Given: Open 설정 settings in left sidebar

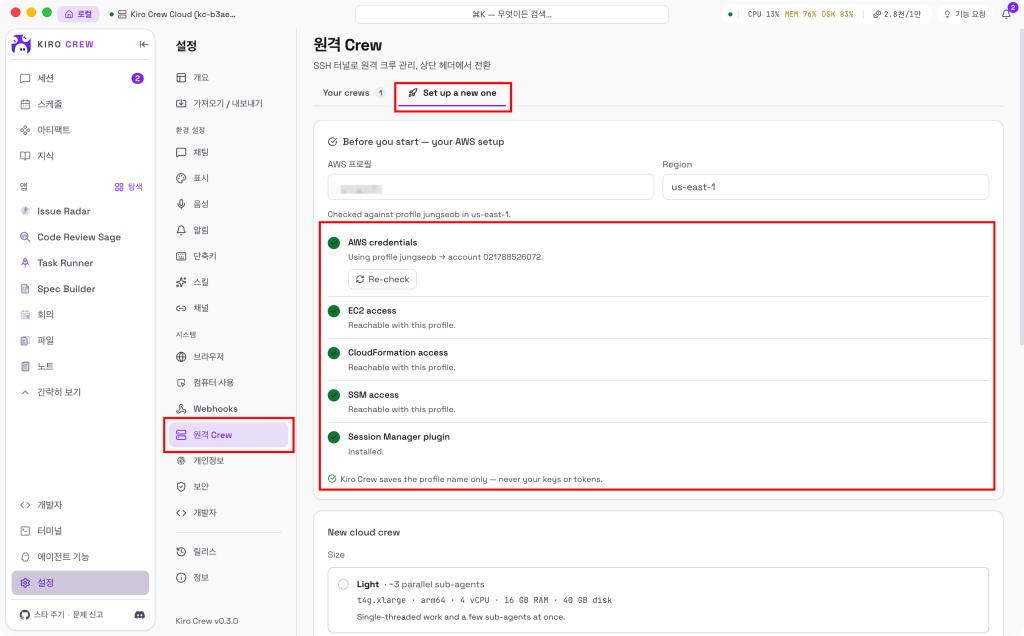Looking at the screenshot, I should pos(80,582).
